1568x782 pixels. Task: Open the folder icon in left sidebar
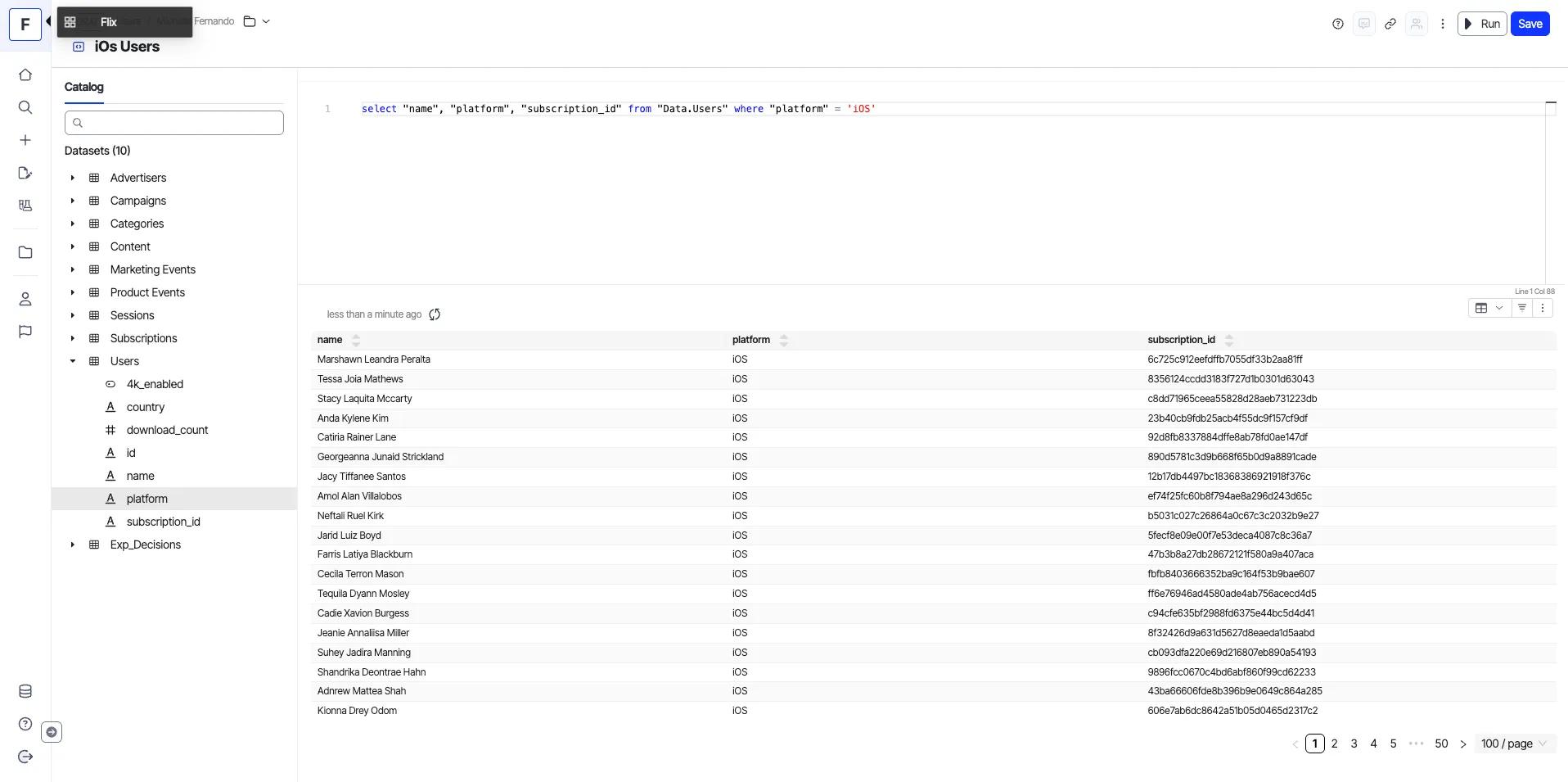25,252
